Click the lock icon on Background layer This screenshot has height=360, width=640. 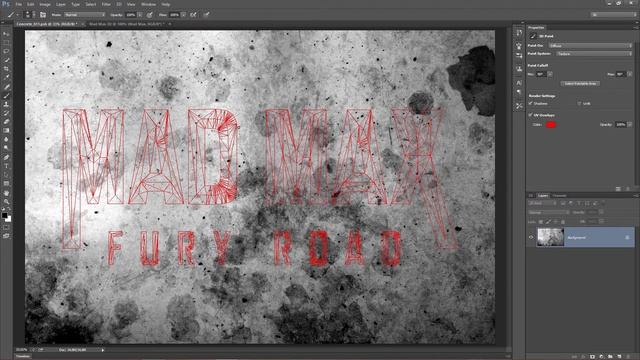tap(627, 238)
